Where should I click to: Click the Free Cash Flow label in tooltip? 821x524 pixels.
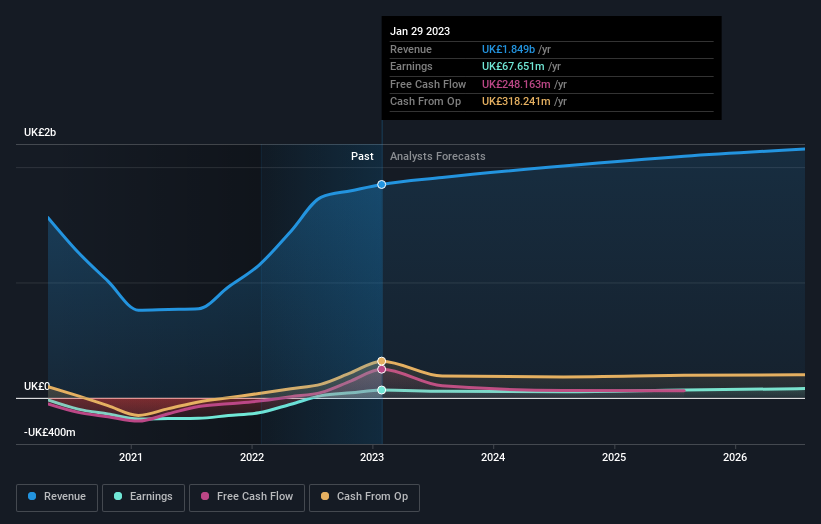(428, 84)
